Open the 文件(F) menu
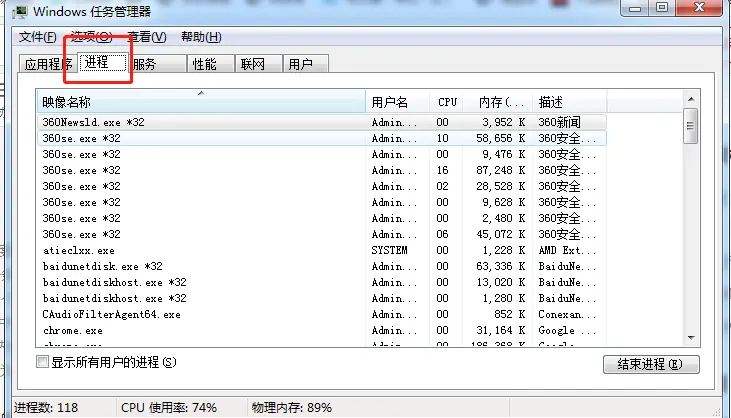This screenshot has width=731, height=418. (x=38, y=37)
